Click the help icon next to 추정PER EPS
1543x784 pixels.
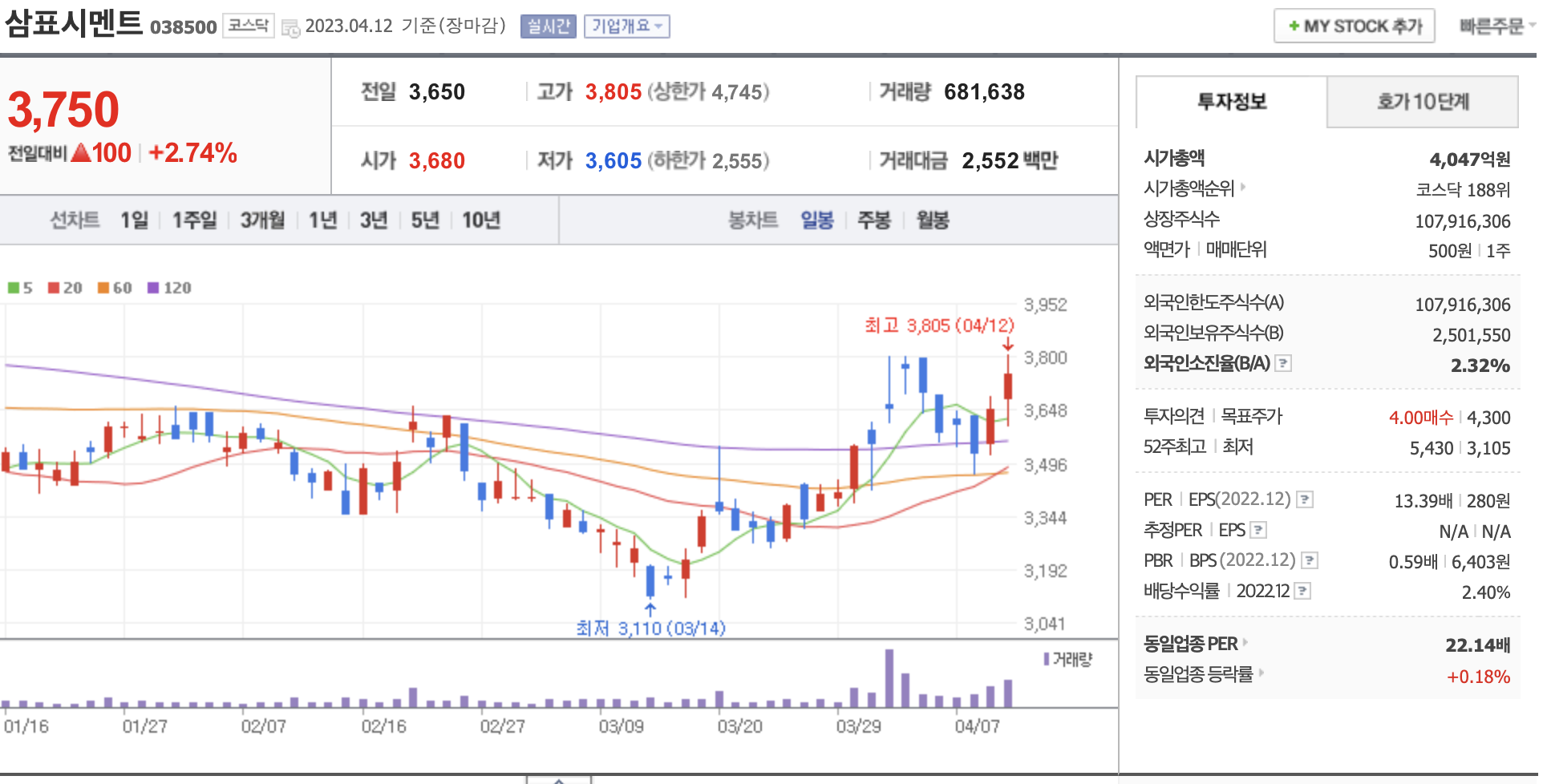(x=1258, y=530)
